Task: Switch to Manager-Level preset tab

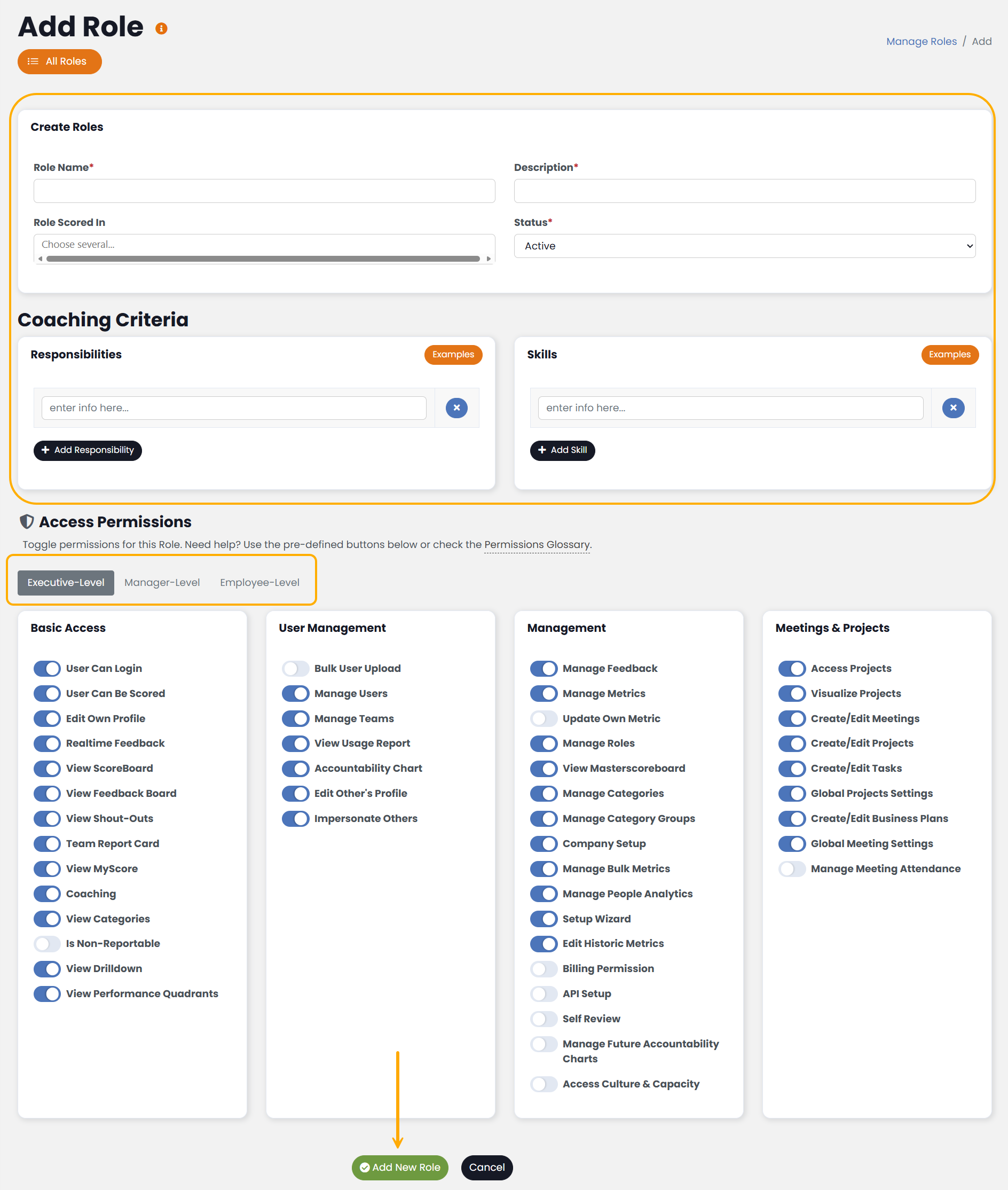Action: [x=162, y=582]
